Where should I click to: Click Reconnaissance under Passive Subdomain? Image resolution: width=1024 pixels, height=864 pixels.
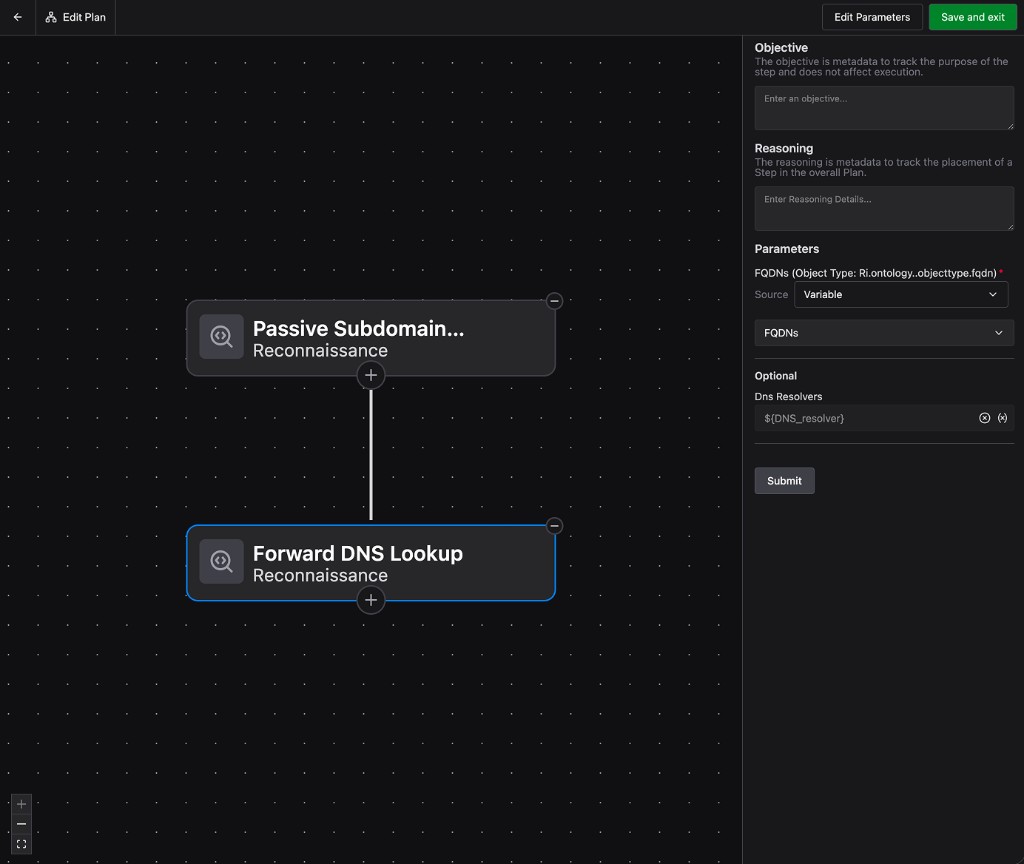tap(320, 351)
